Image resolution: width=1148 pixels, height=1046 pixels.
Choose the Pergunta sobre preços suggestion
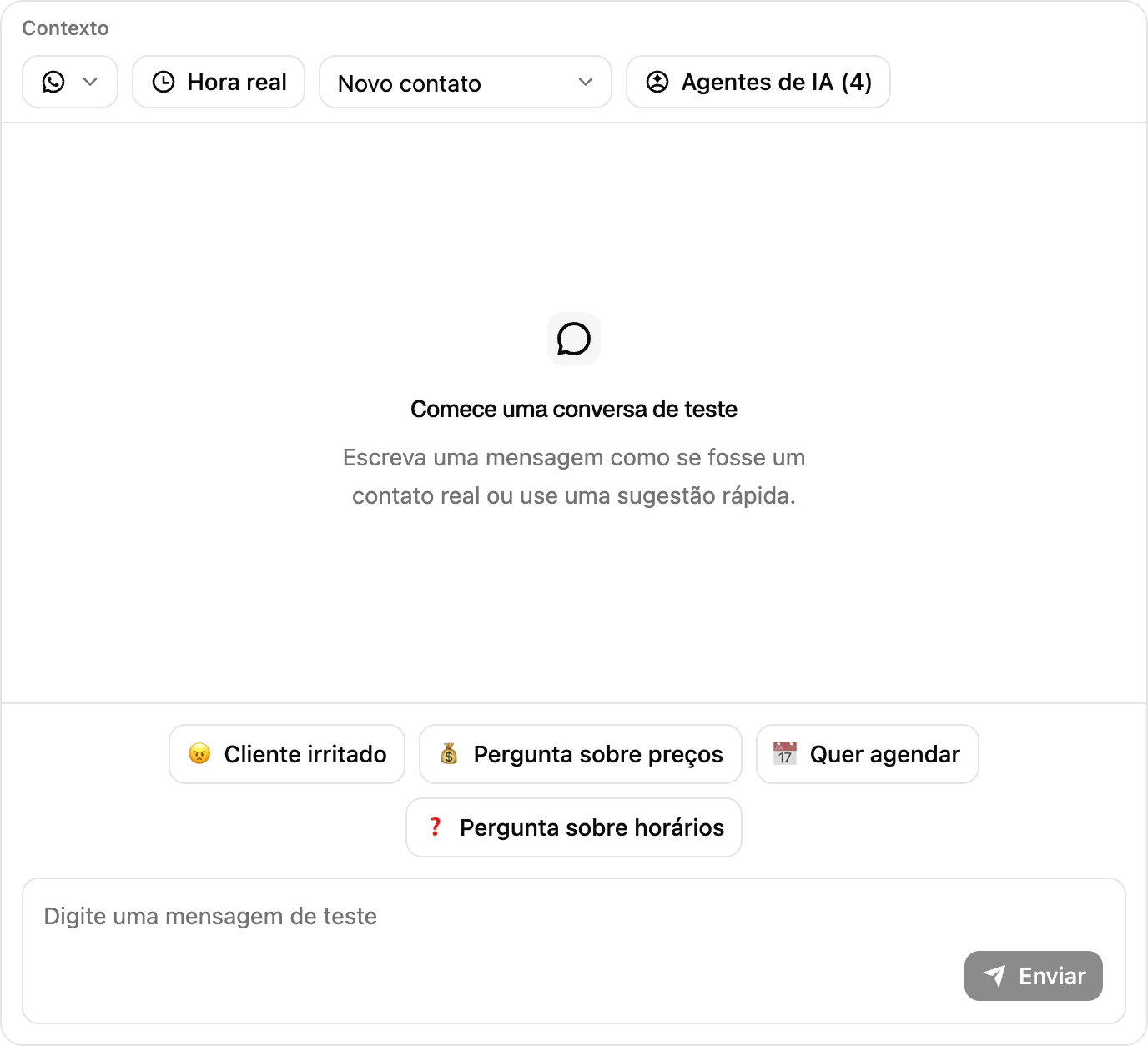click(x=581, y=754)
